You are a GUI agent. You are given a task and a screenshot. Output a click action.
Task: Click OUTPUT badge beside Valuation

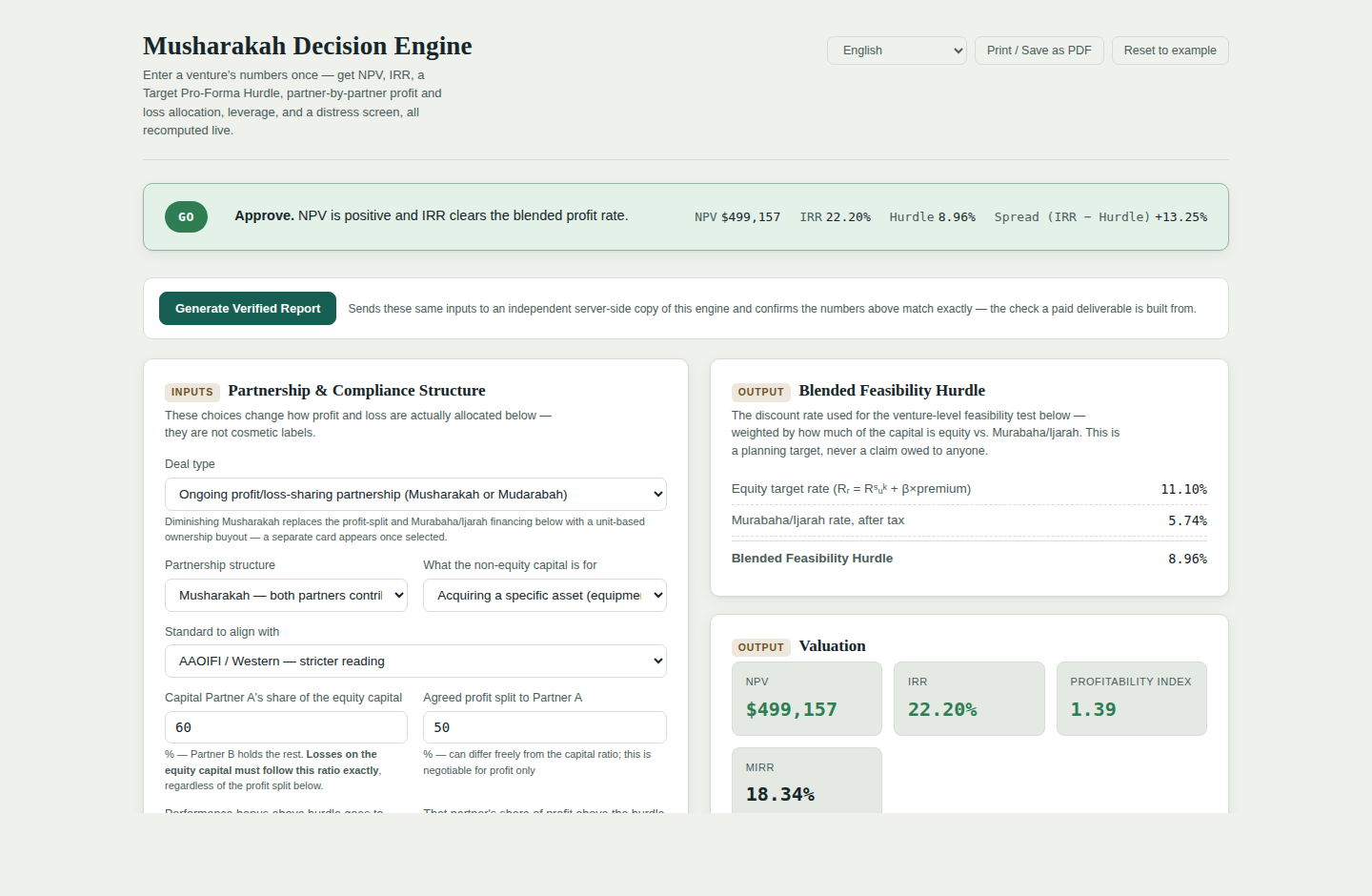point(760,647)
